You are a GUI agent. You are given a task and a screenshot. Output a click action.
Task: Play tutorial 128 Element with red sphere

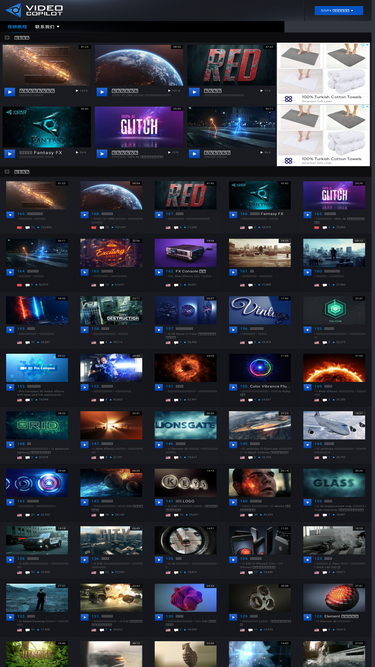coord(307,617)
